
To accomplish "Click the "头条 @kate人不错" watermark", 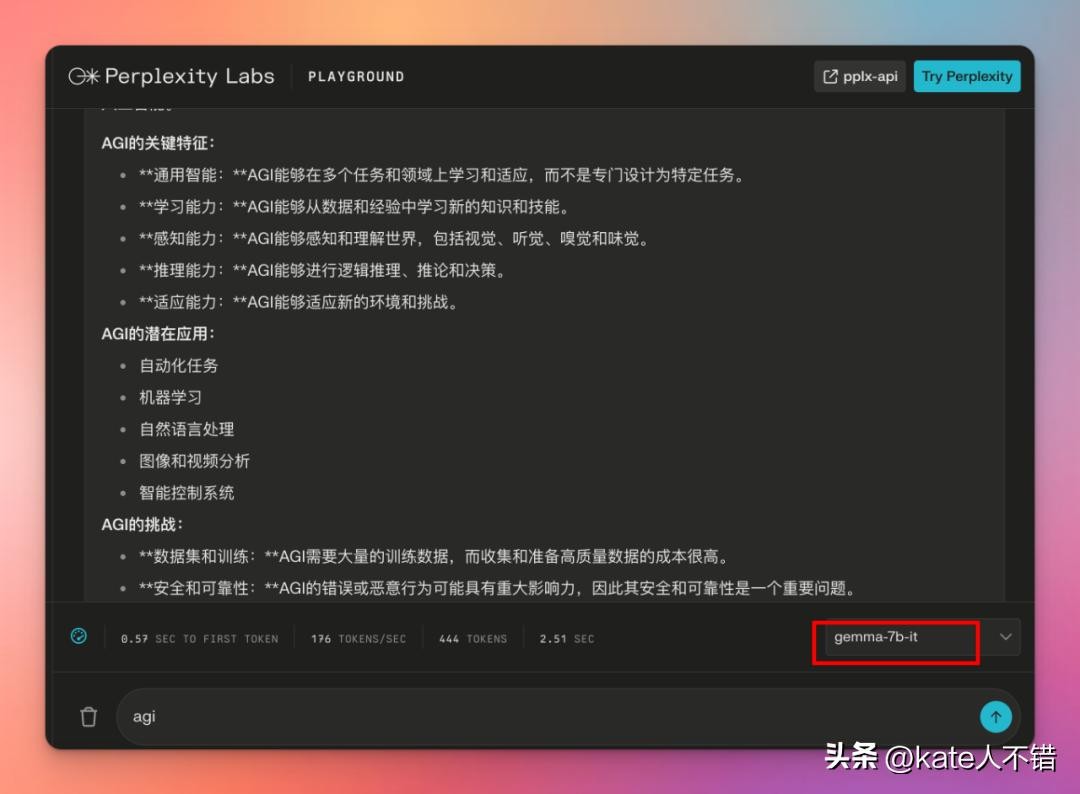I will [939, 757].
